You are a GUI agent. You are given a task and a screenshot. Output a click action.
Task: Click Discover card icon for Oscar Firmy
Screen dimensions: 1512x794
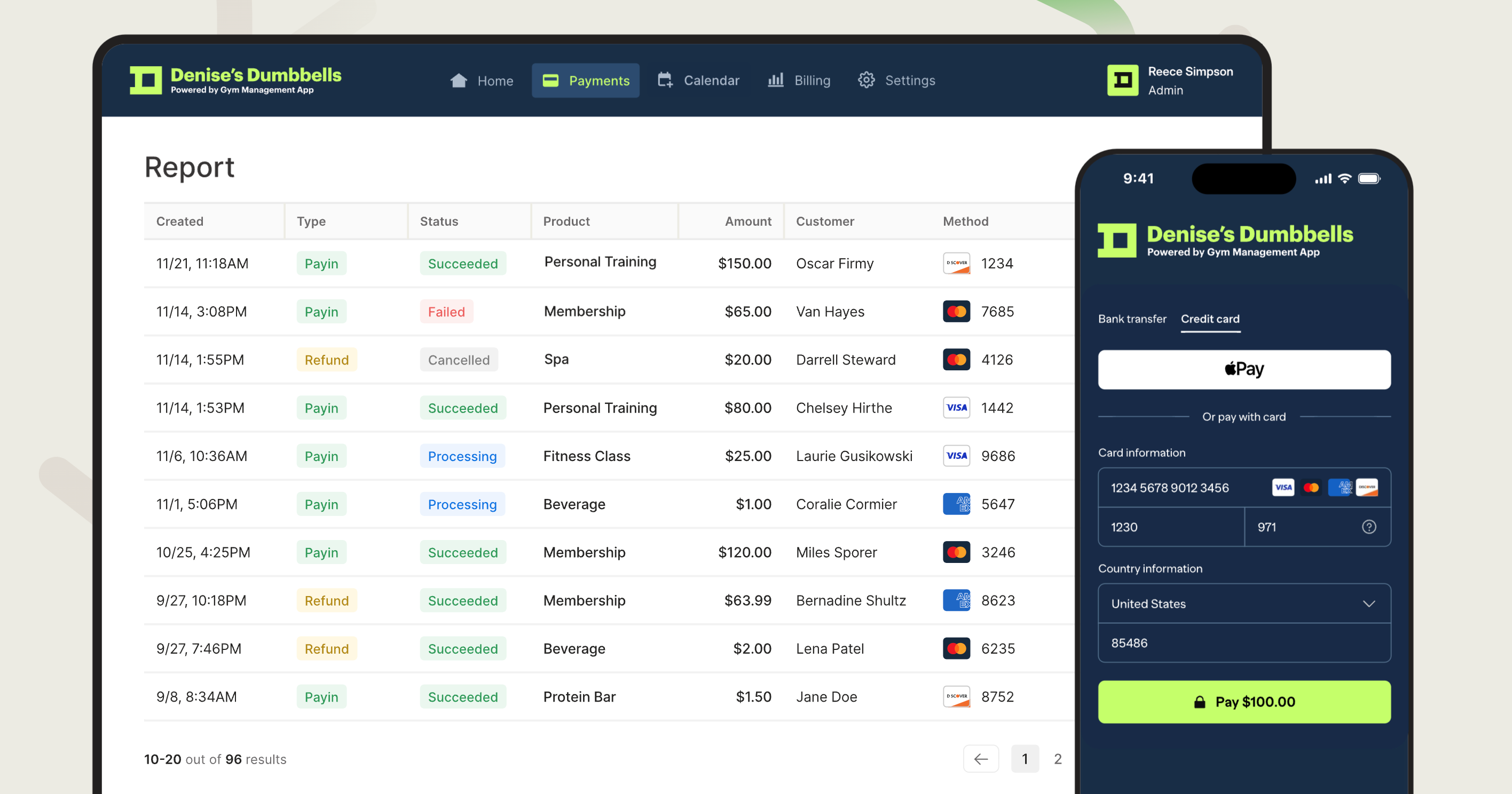[x=956, y=264]
